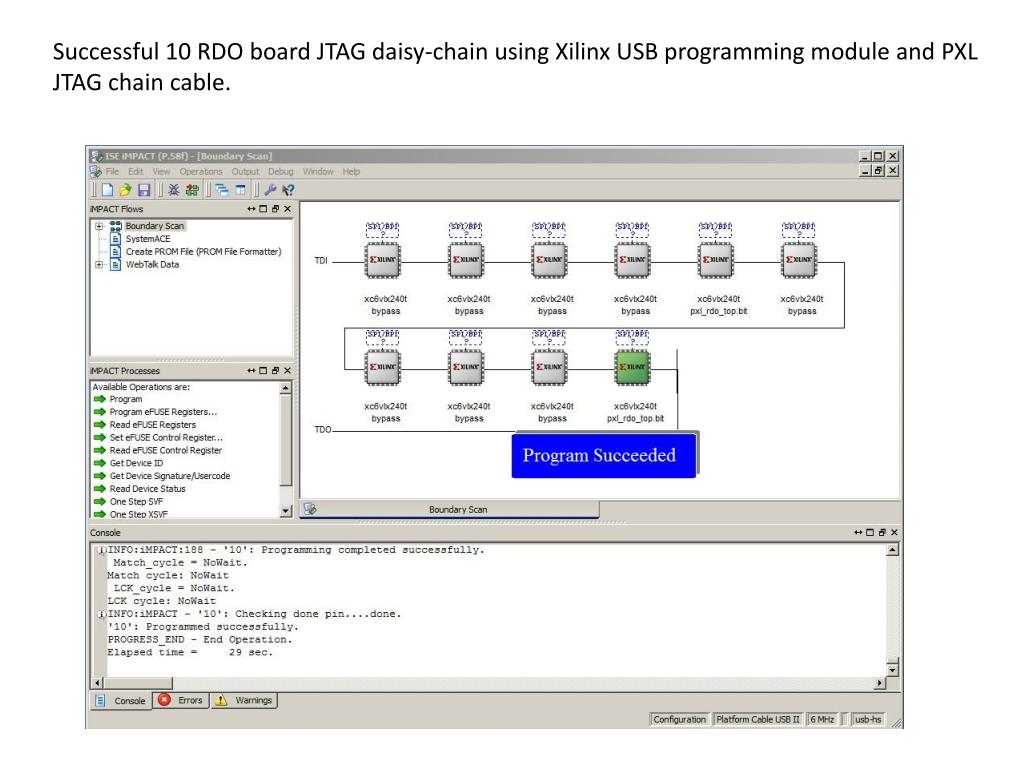
Task: Click the Configuration status bar entry
Action: click(679, 719)
